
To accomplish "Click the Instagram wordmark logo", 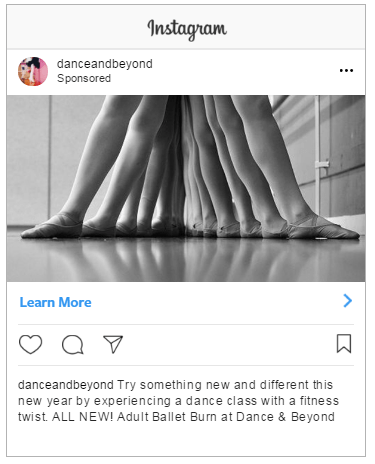I will pos(187,29).
